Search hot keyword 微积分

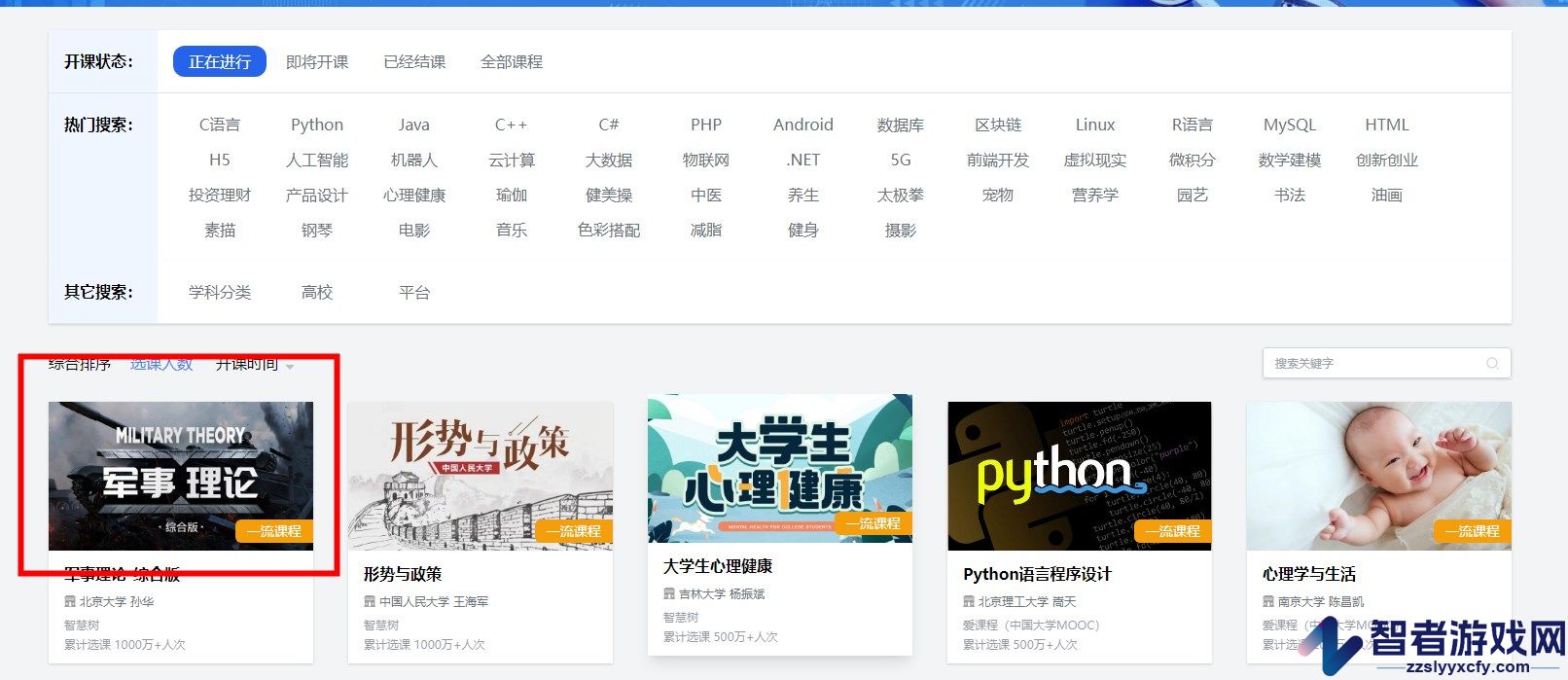tap(1193, 160)
